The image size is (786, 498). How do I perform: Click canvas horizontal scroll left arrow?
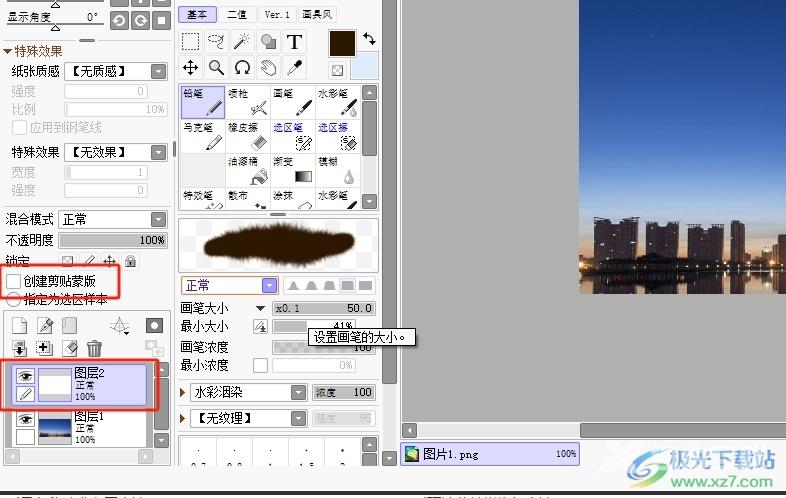[x=410, y=430]
